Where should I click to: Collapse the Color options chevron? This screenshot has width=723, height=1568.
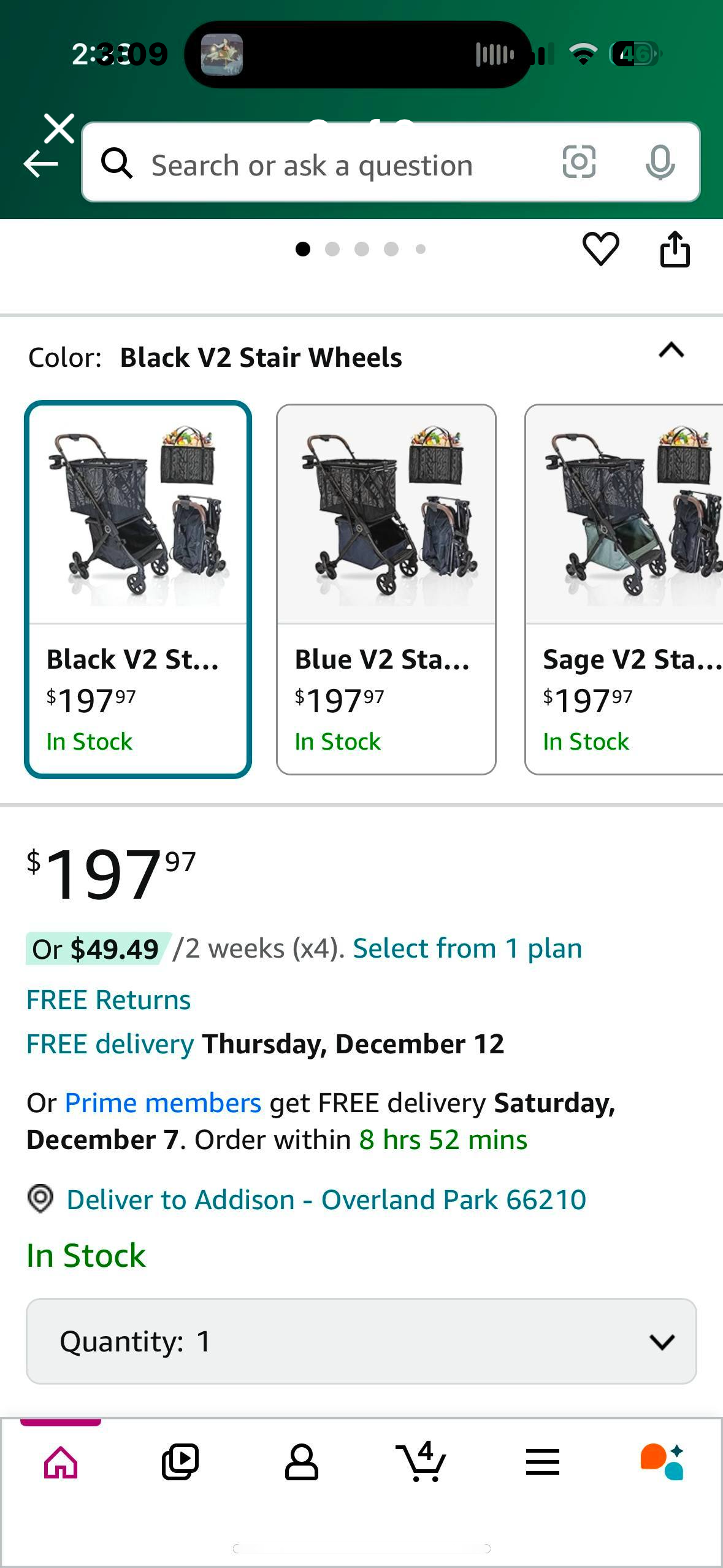click(671, 351)
